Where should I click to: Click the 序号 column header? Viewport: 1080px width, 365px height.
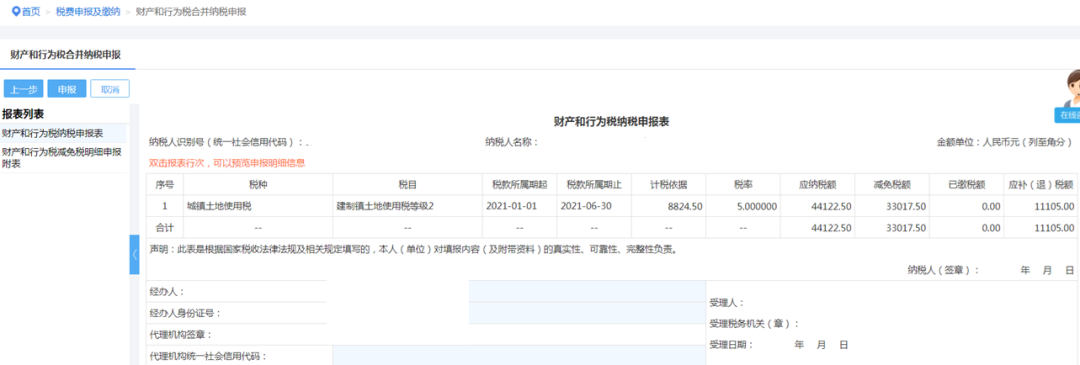point(165,185)
